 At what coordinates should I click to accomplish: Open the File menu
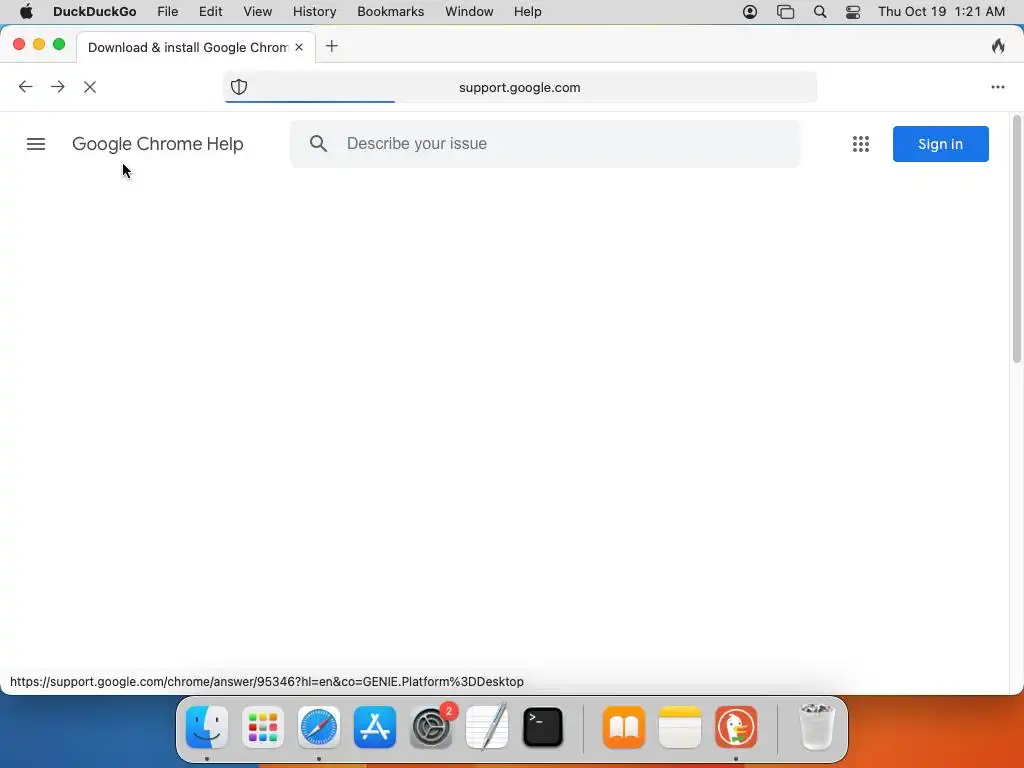tap(168, 12)
